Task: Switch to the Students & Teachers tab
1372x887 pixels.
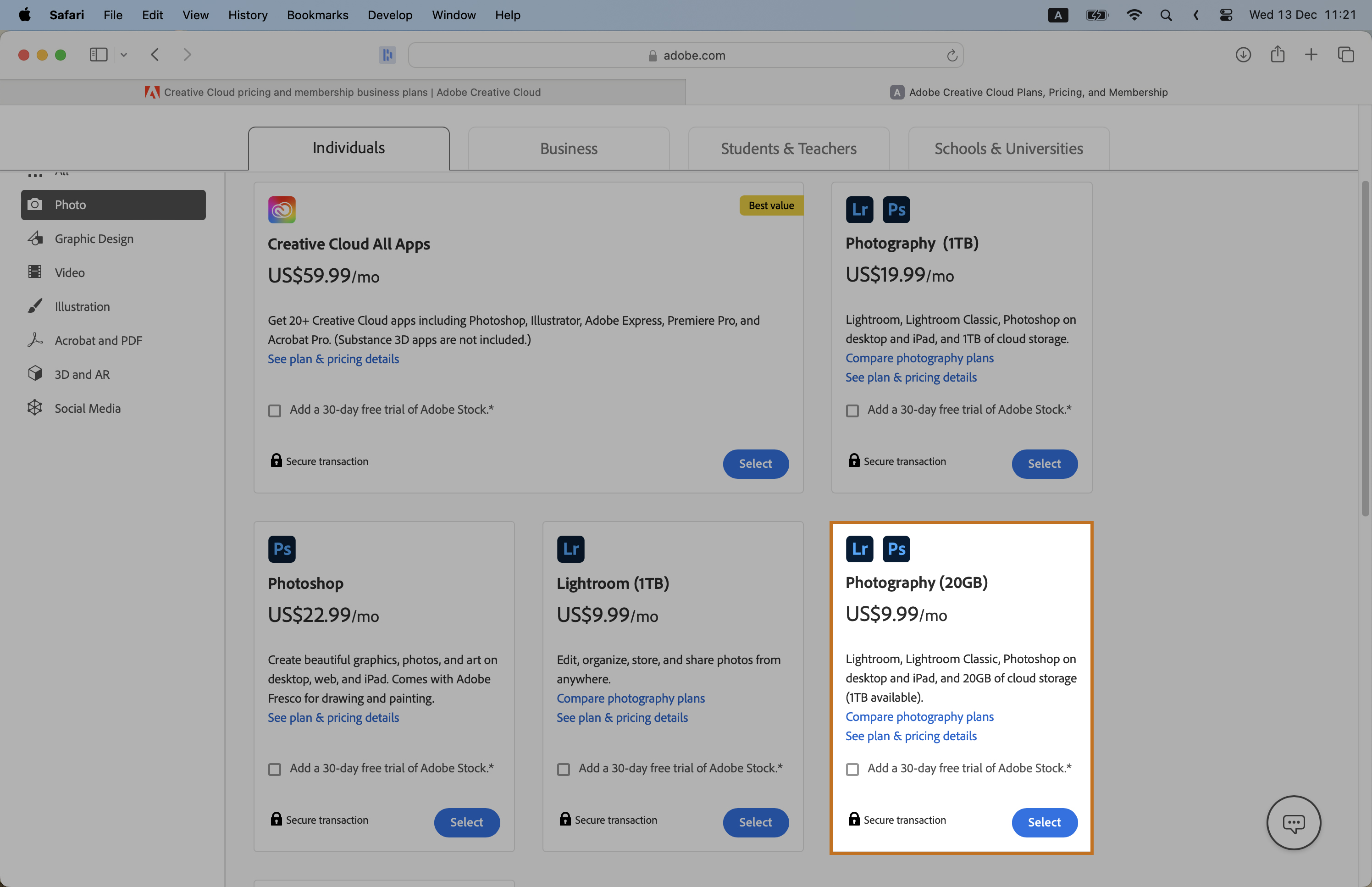Action: click(788, 149)
